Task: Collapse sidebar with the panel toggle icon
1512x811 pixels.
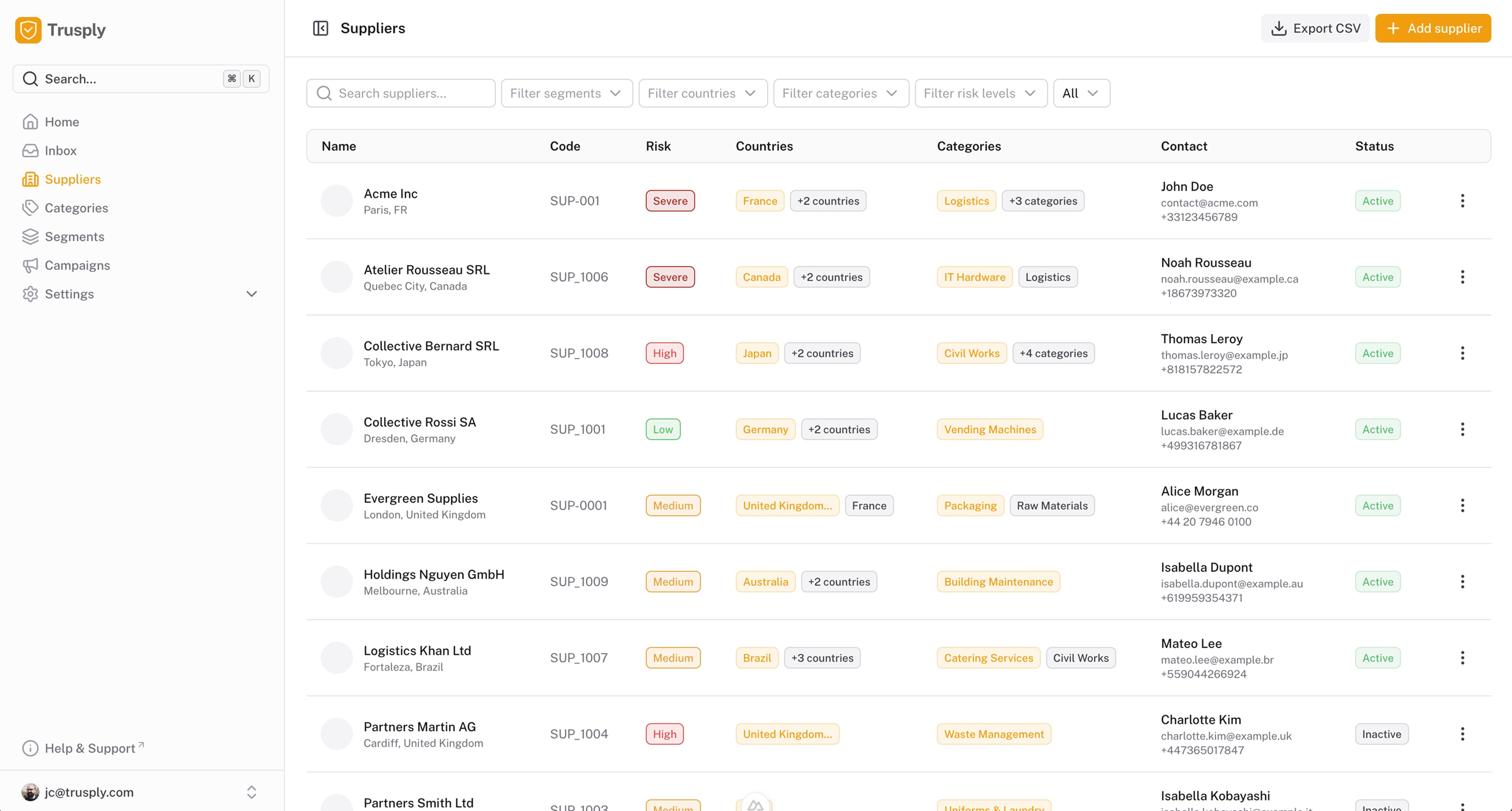Action: [x=321, y=28]
